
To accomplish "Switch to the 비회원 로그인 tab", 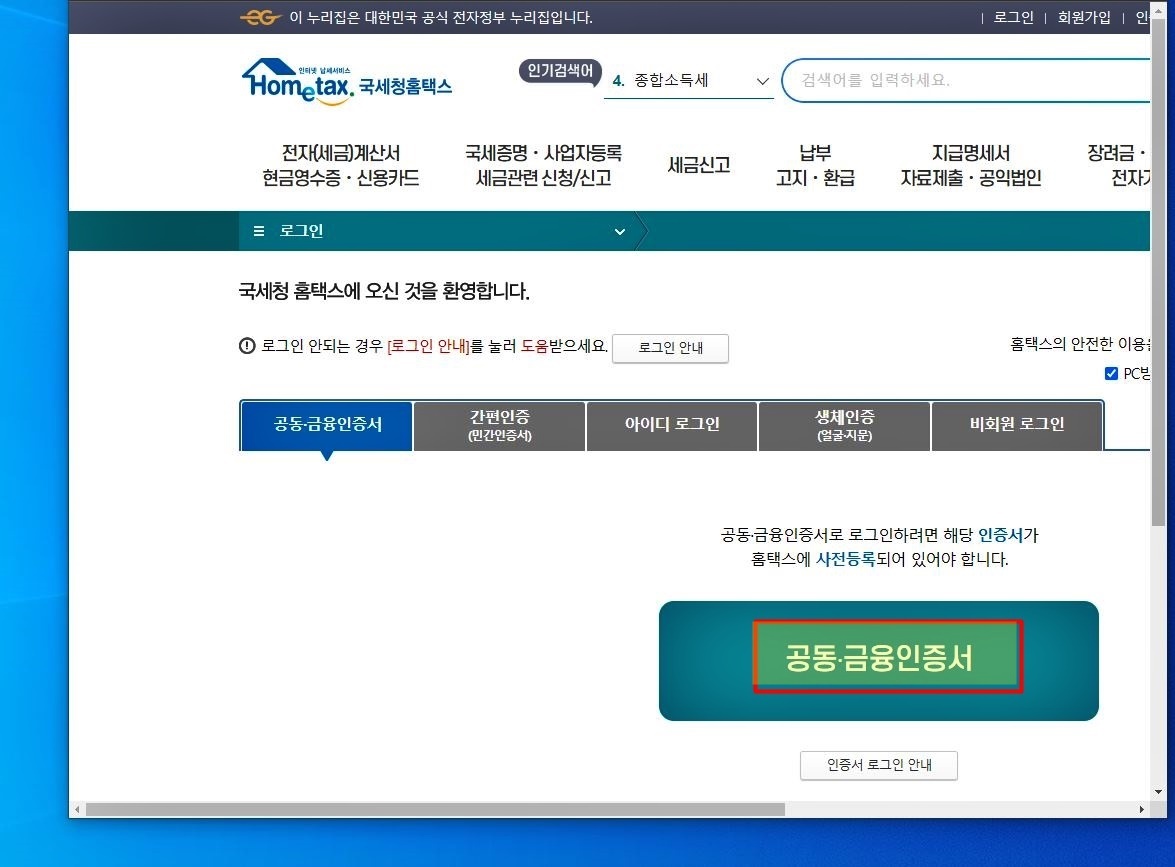I will pos(1017,426).
